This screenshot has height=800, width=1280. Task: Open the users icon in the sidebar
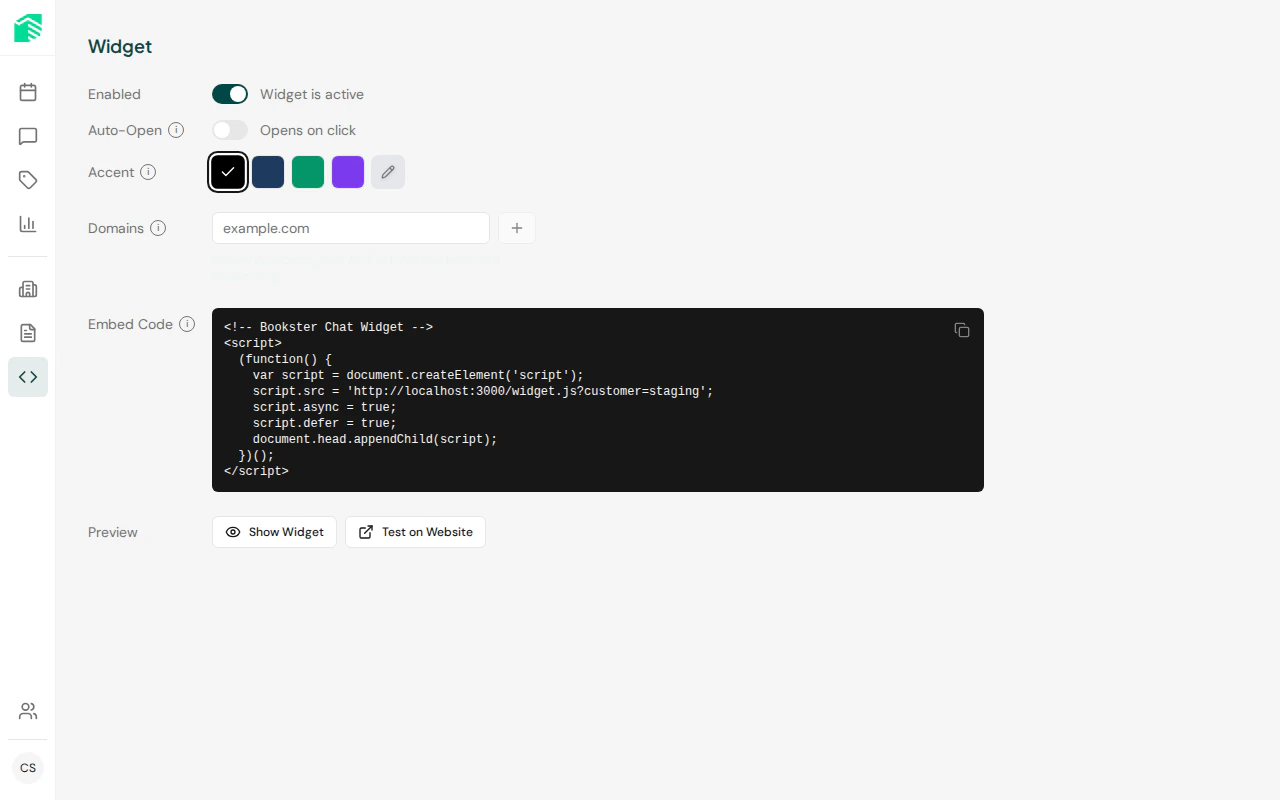tap(28, 711)
